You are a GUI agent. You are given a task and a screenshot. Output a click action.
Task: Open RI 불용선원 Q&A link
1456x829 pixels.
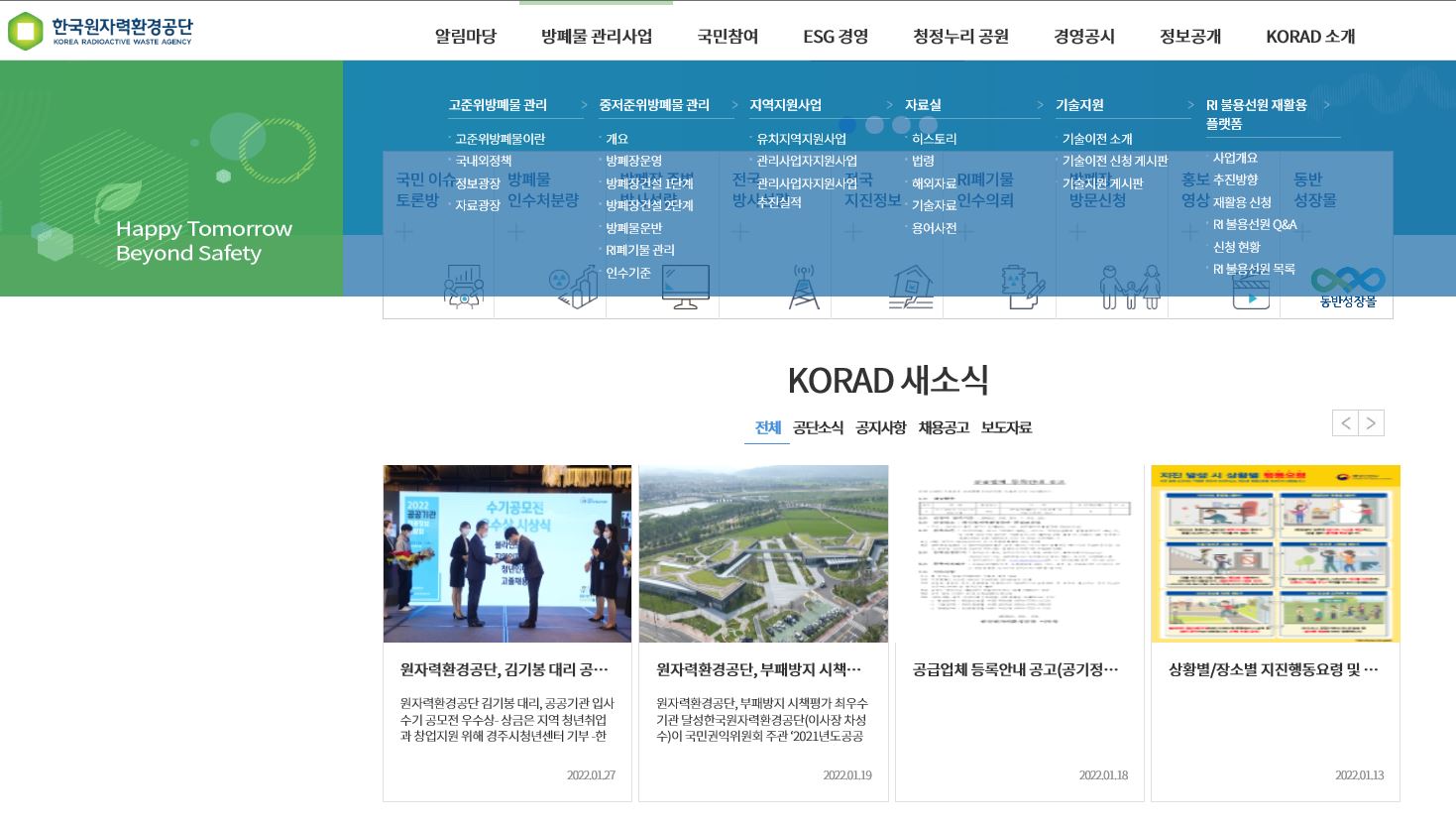point(1255,224)
